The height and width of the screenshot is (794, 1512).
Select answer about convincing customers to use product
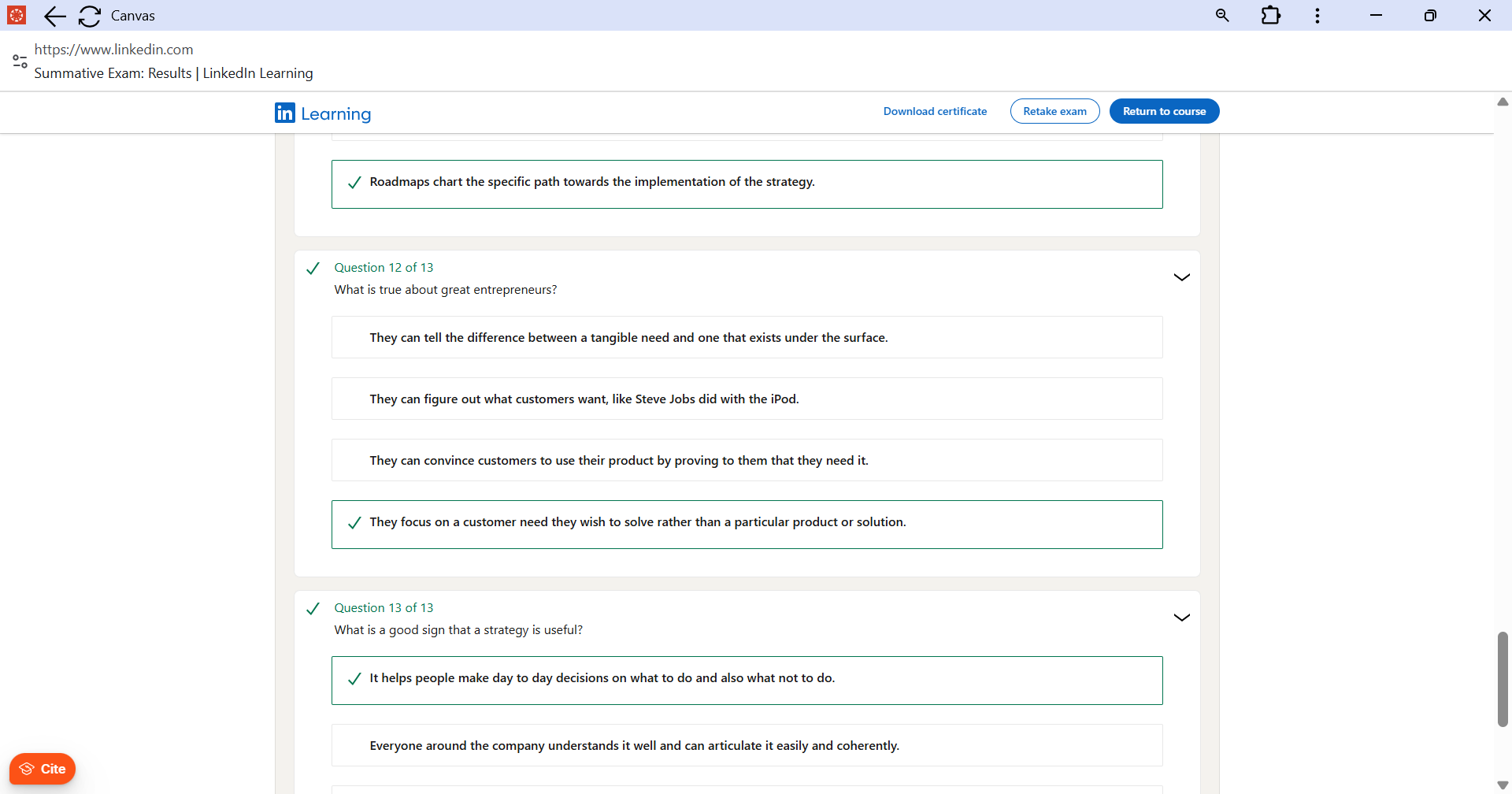(x=747, y=460)
